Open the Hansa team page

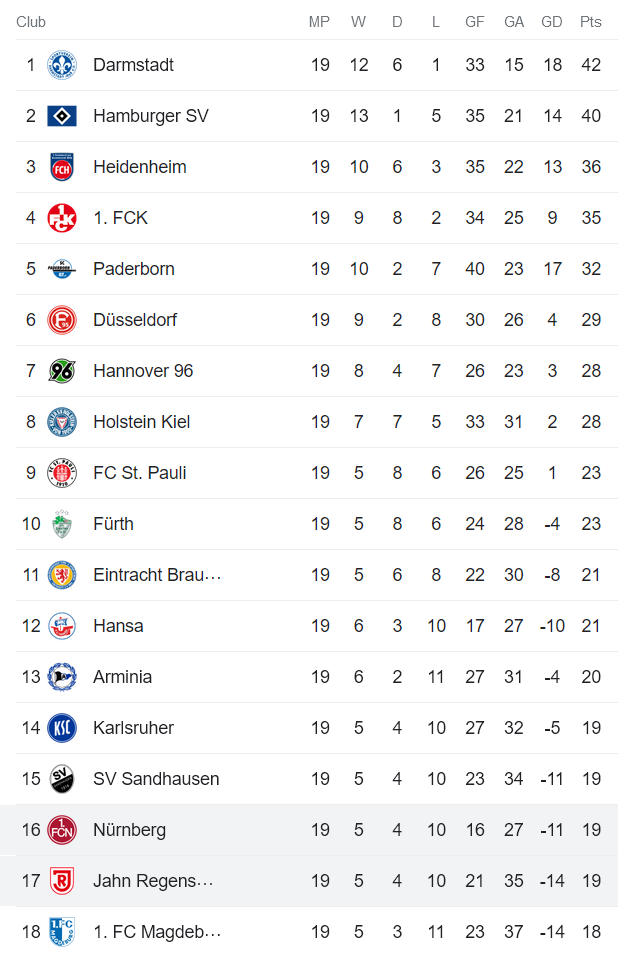[118, 626]
